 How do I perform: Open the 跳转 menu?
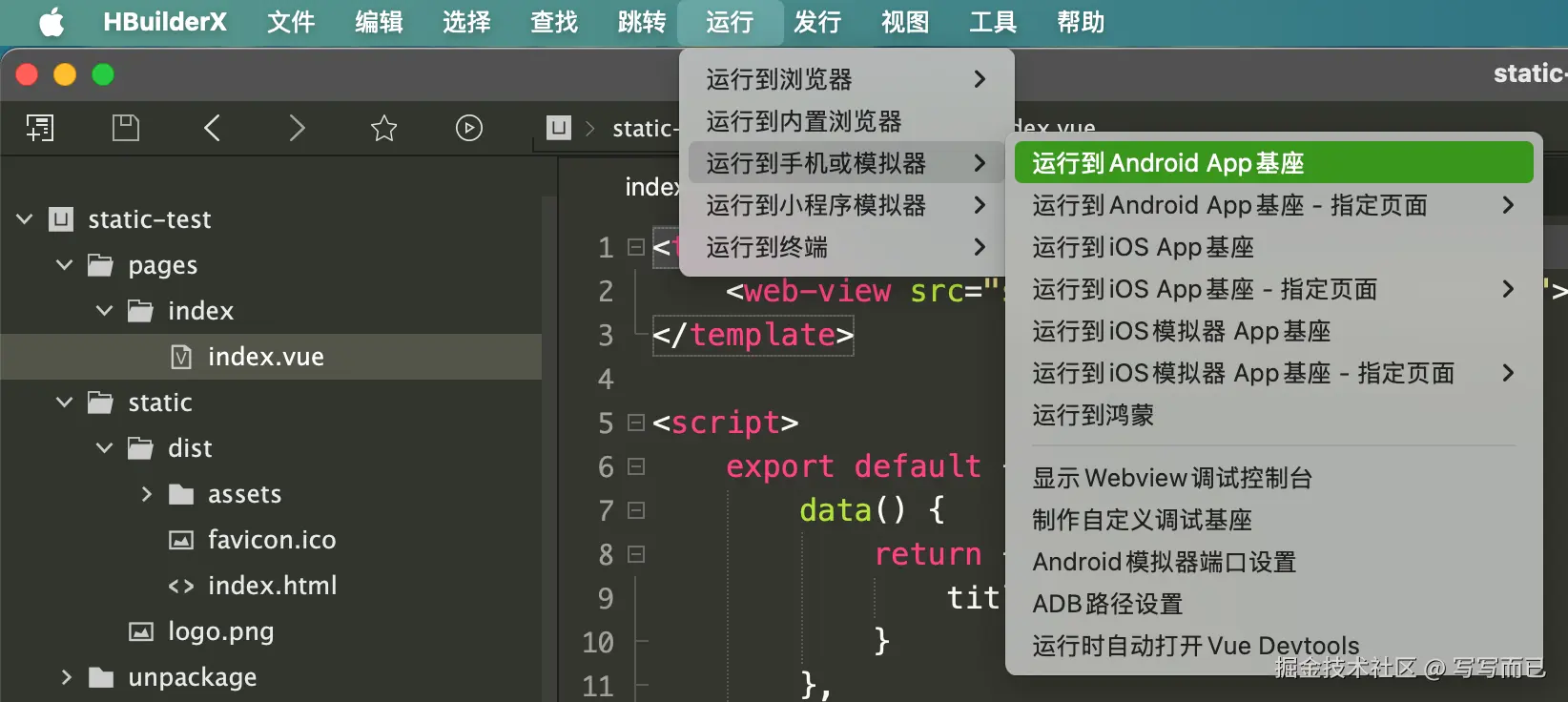pos(642,22)
